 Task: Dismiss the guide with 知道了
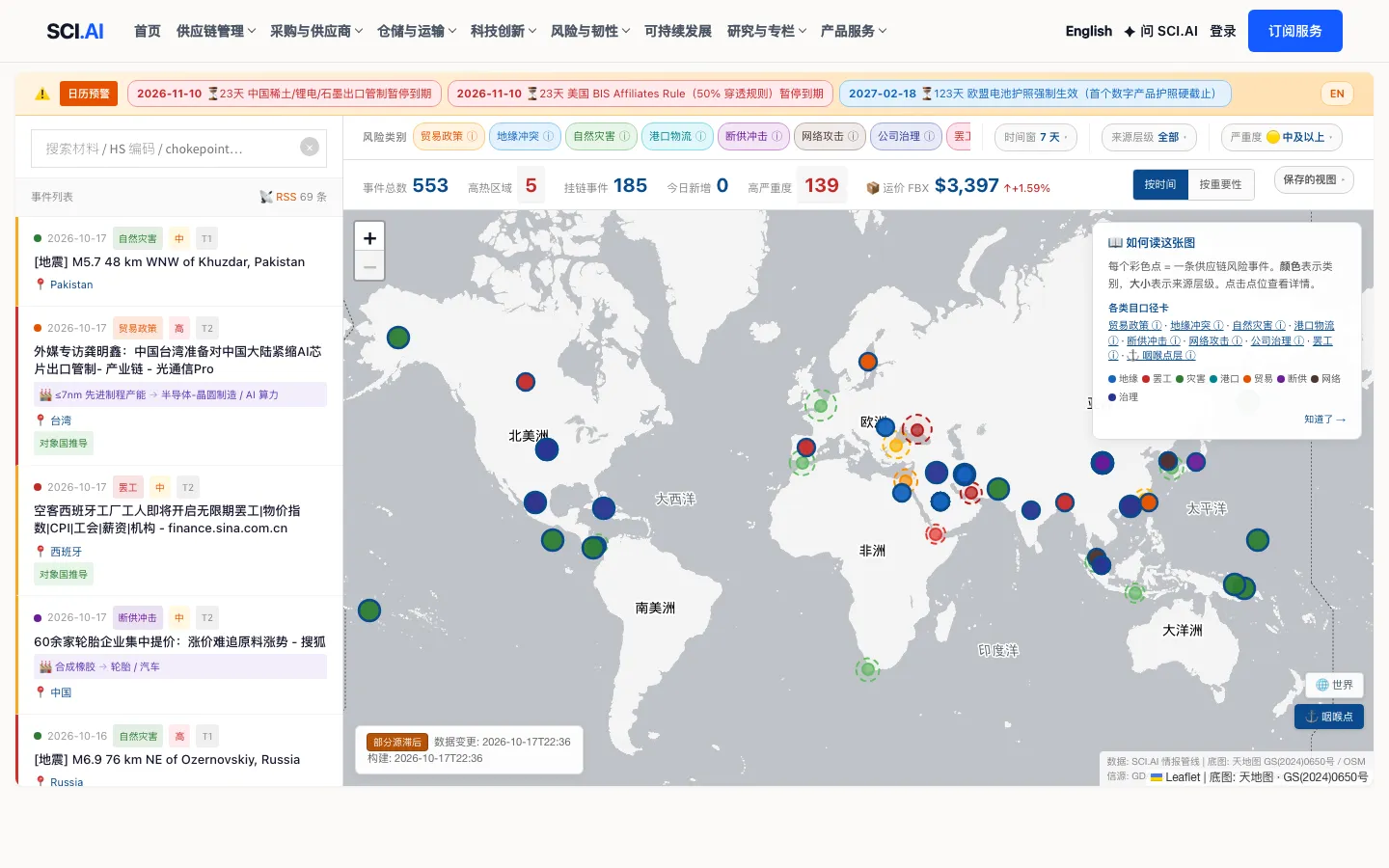click(1325, 420)
